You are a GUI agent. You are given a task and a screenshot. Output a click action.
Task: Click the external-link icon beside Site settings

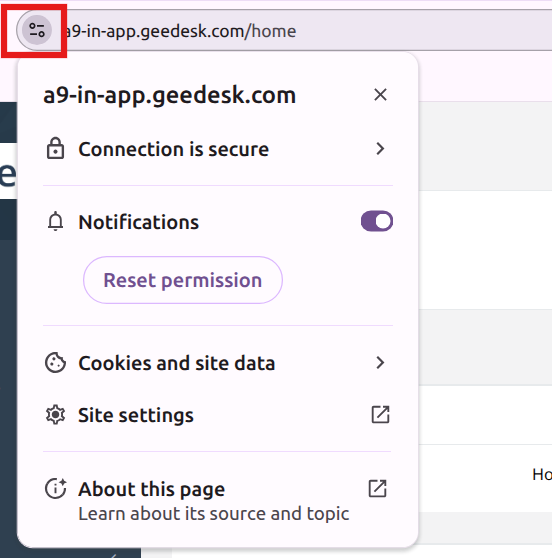(x=380, y=415)
